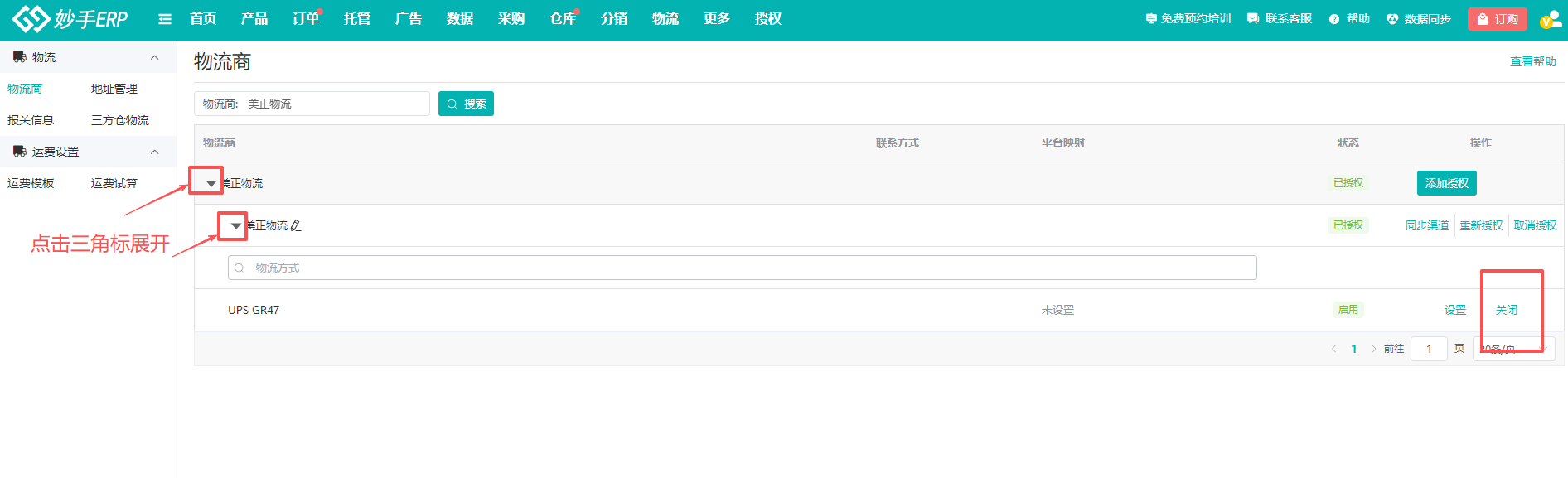
Task: Open the 首页 menu
Action: [x=203, y=18]
